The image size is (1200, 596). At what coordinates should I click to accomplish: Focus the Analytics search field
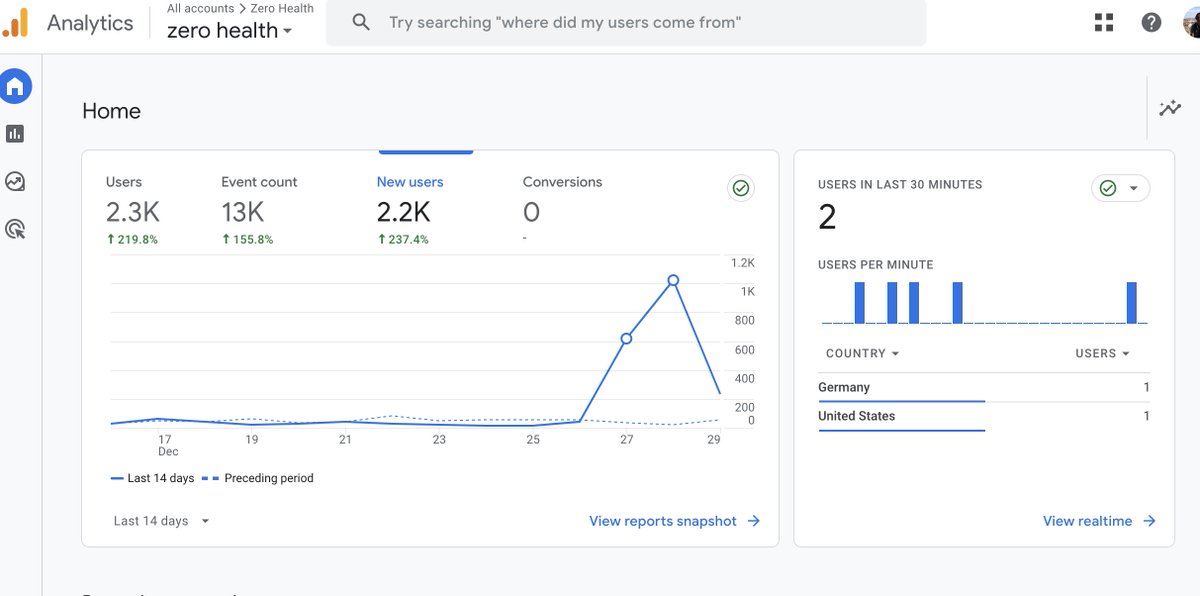tap(626, 22)
